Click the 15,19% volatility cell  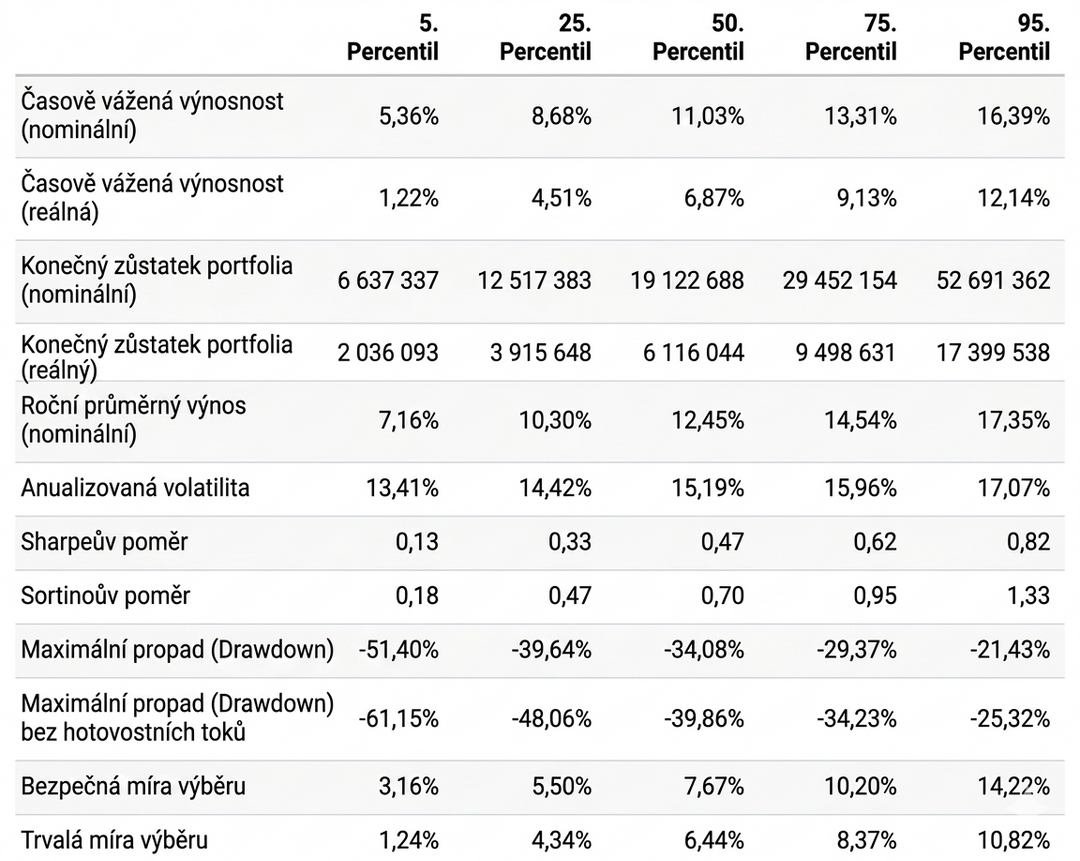click(708, 488)
